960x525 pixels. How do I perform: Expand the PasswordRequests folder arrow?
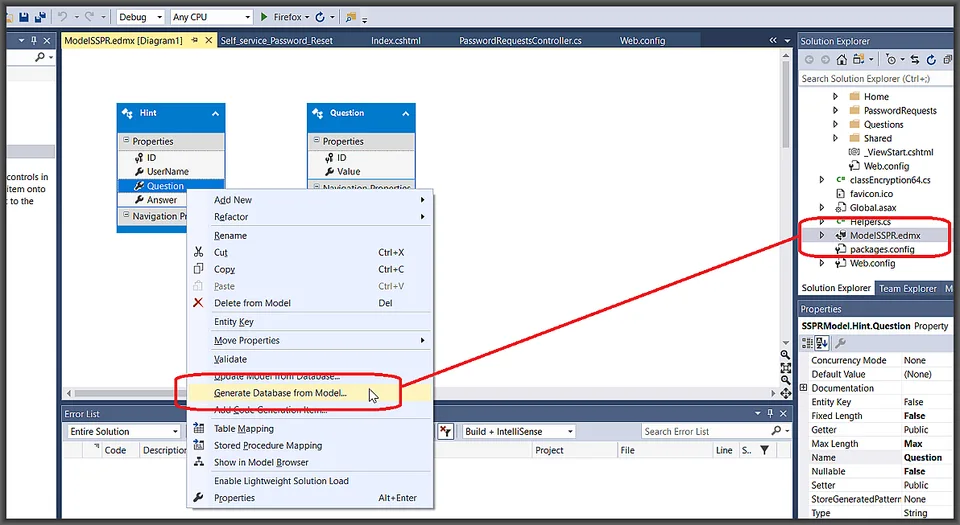pos(835,111)
